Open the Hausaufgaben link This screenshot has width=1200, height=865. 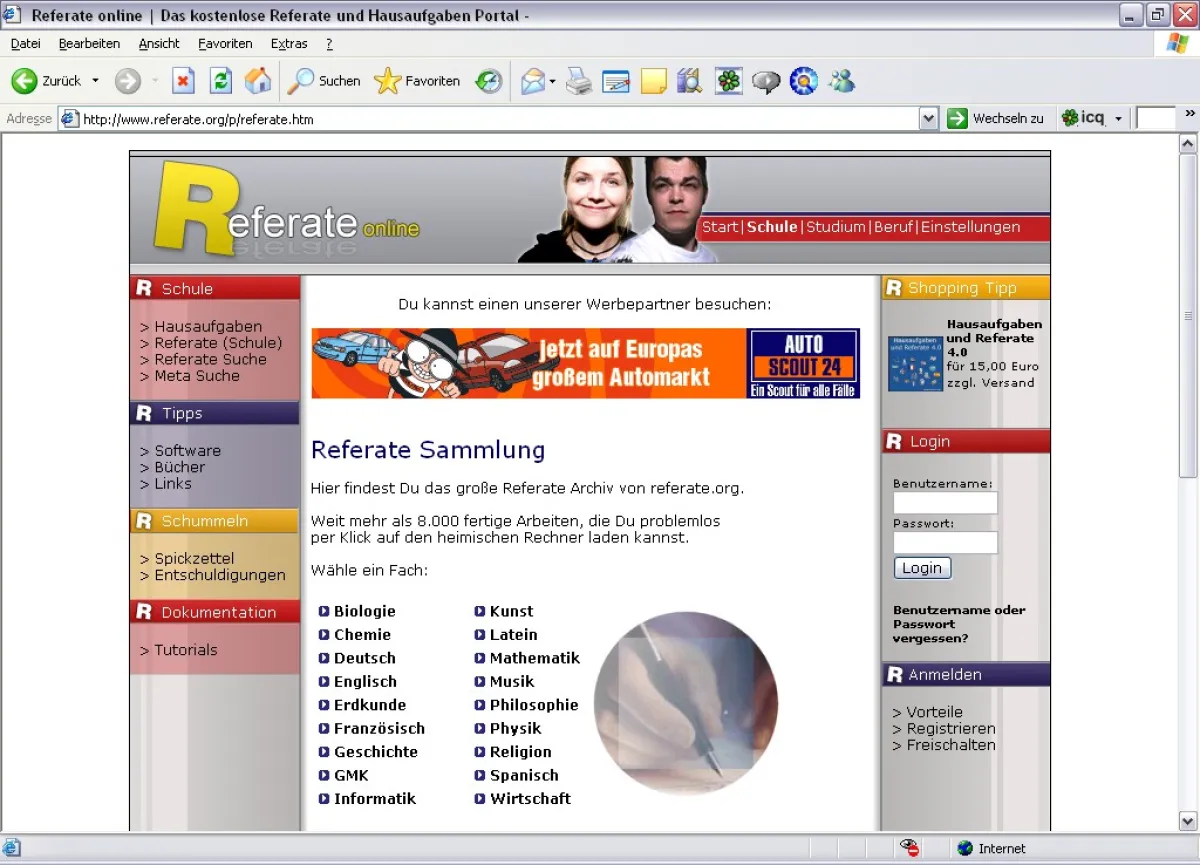click(x=210, y=326)
